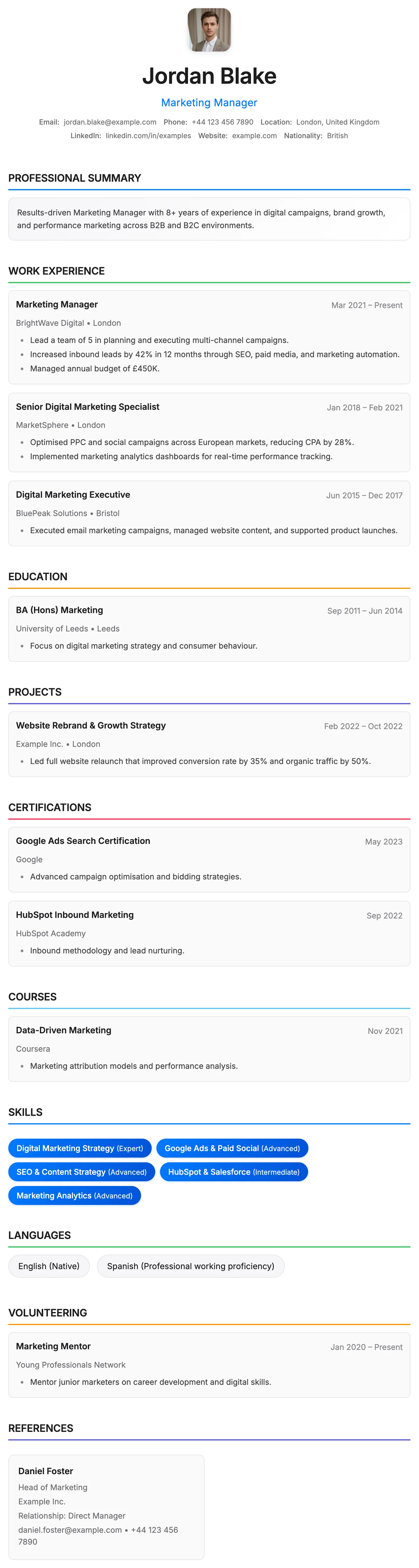Click the Website Rebrand & Growth Strategy project
The image size is (419, 1568).
tap(90, 726)
